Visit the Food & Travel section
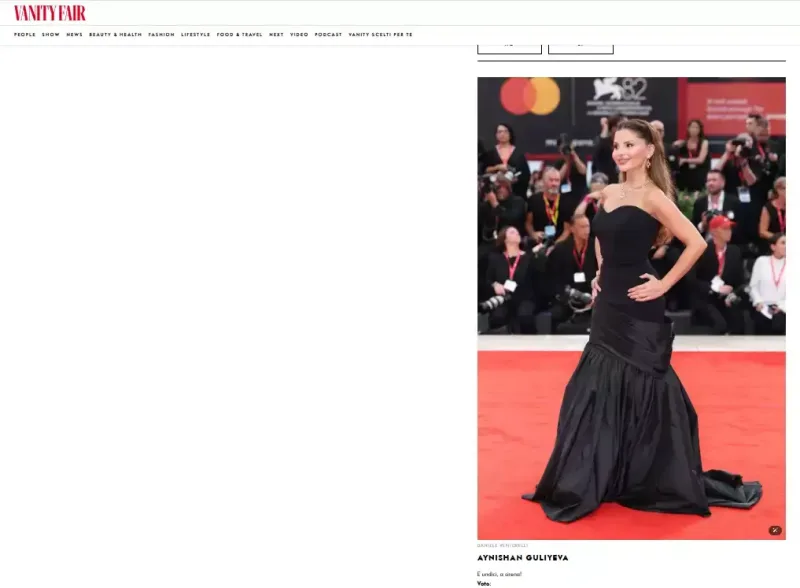The height and width of the screenshot is (588, 800). [x=239, y=35]
